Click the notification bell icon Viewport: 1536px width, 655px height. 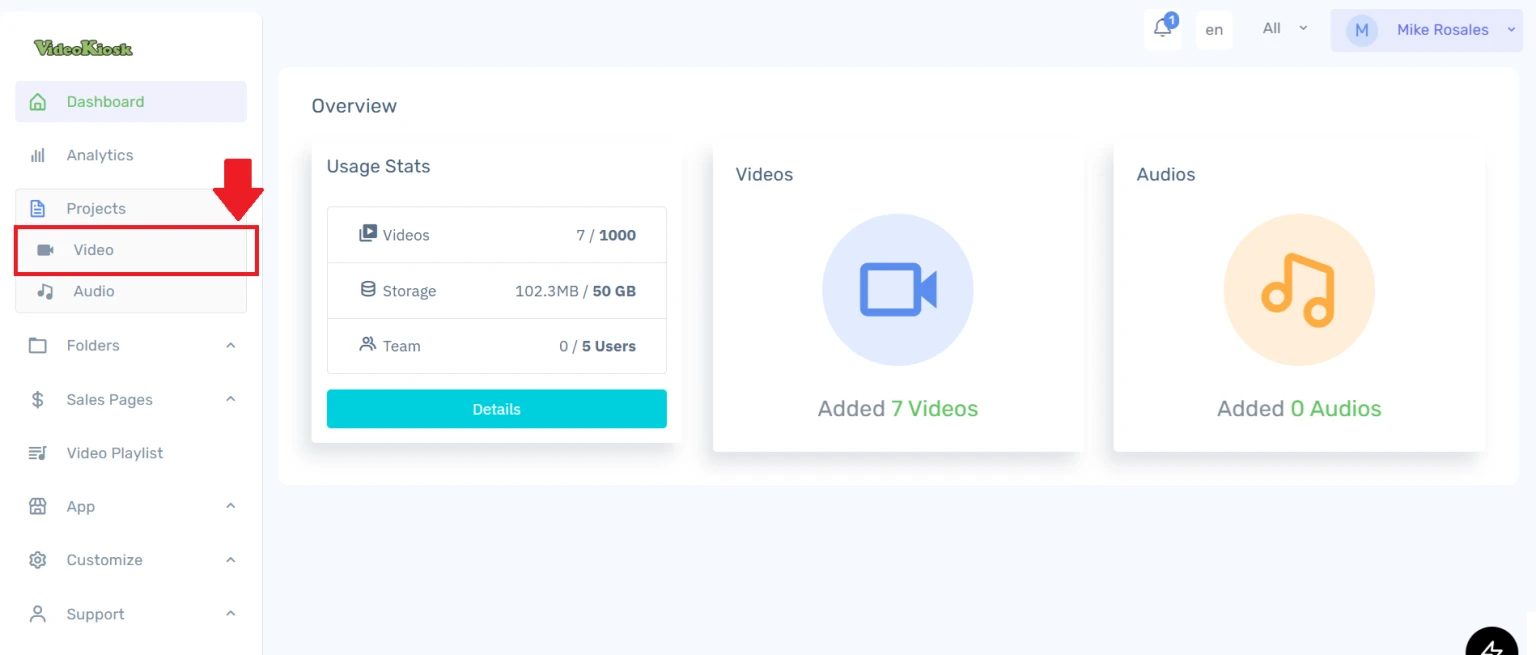click(1162, 29)
